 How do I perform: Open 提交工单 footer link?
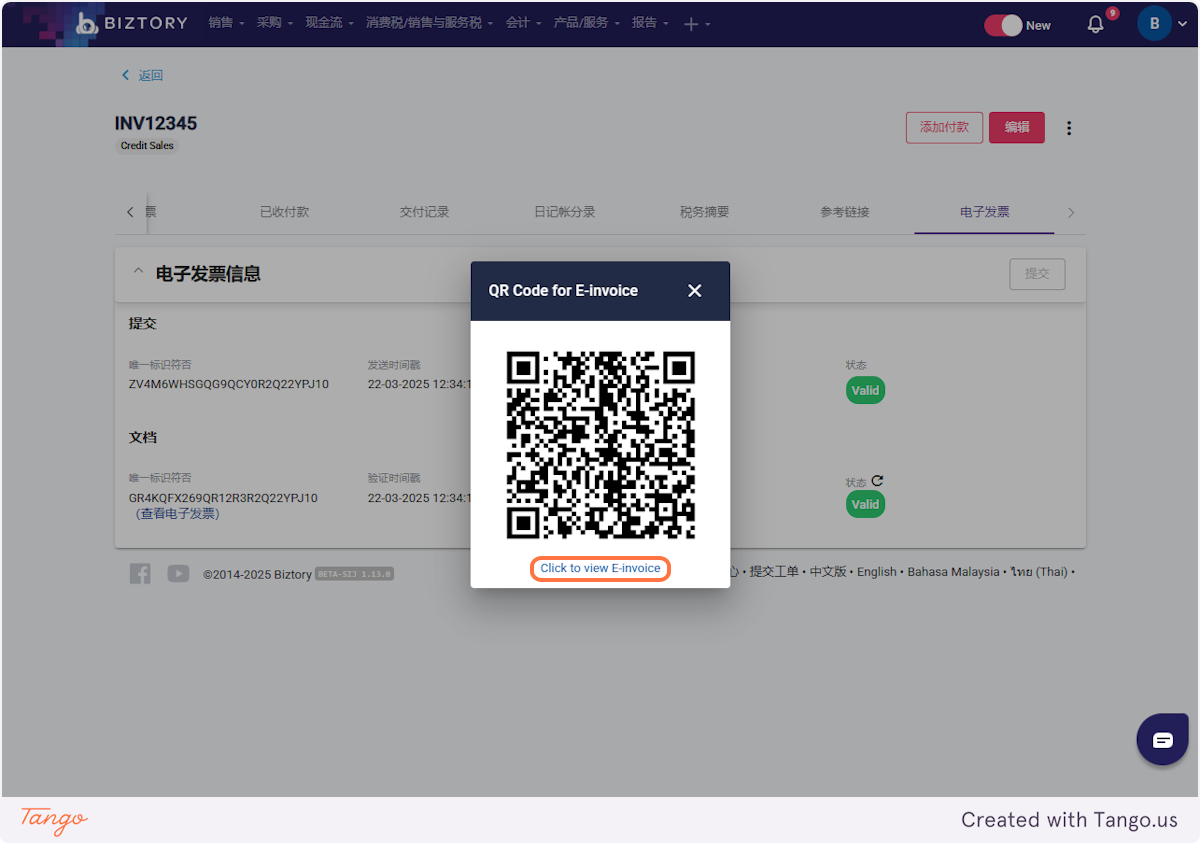(774, 572)
